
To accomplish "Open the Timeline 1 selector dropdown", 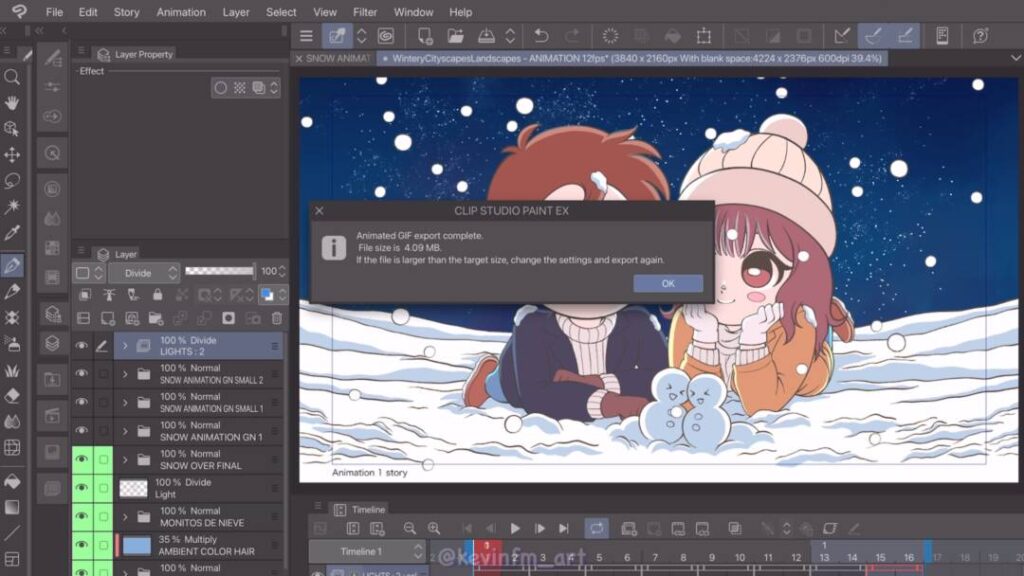I will pyautogui.click(x=367, y=551).
